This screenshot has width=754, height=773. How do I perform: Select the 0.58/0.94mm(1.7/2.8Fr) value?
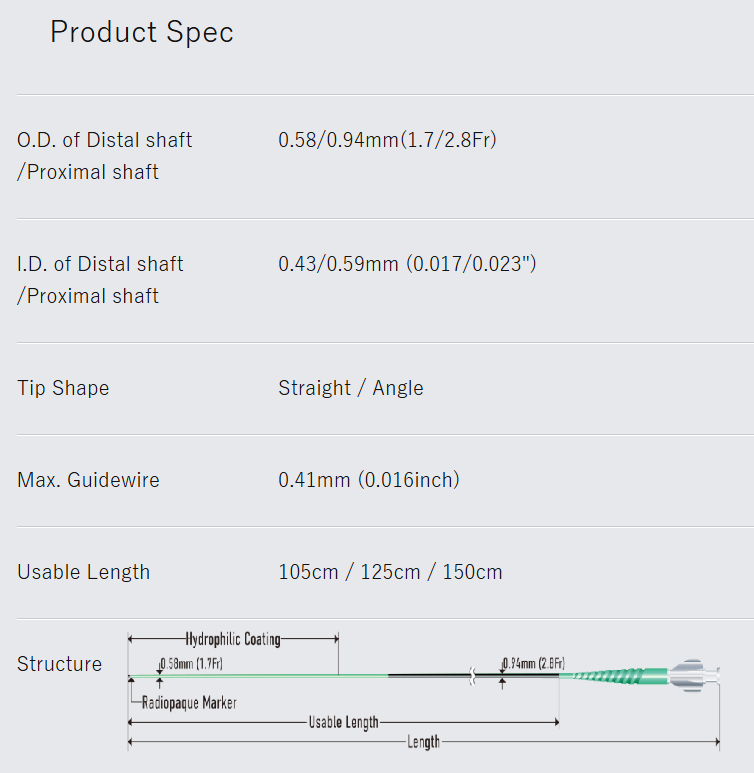387,140
